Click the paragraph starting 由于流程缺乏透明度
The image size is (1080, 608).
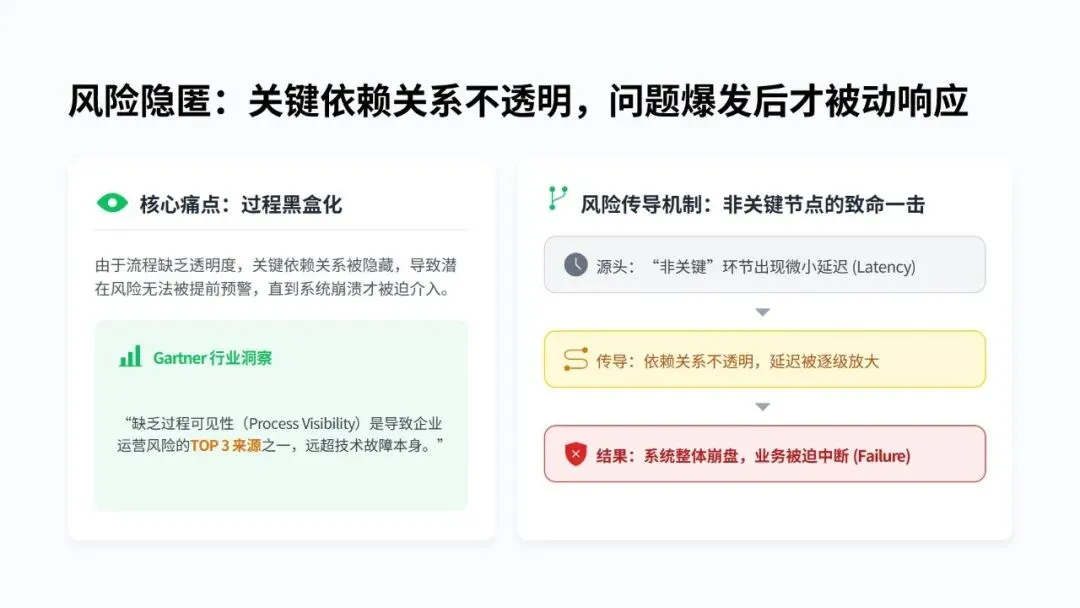pos(277,277)
